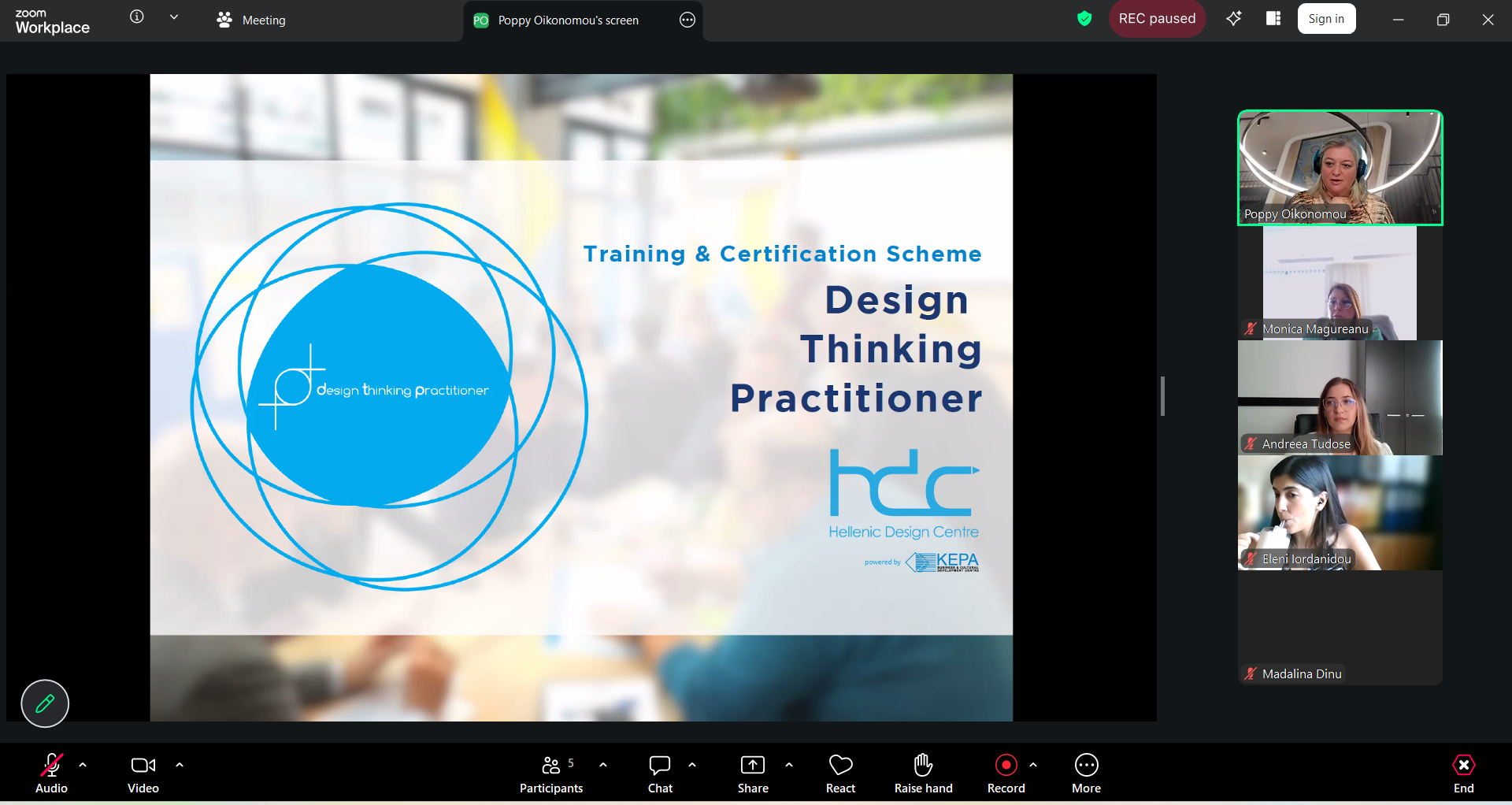Image resolution: width=1512 pixels, height=805 pixels.
Task: Expand the share options arrow
Action: (789, 765)
